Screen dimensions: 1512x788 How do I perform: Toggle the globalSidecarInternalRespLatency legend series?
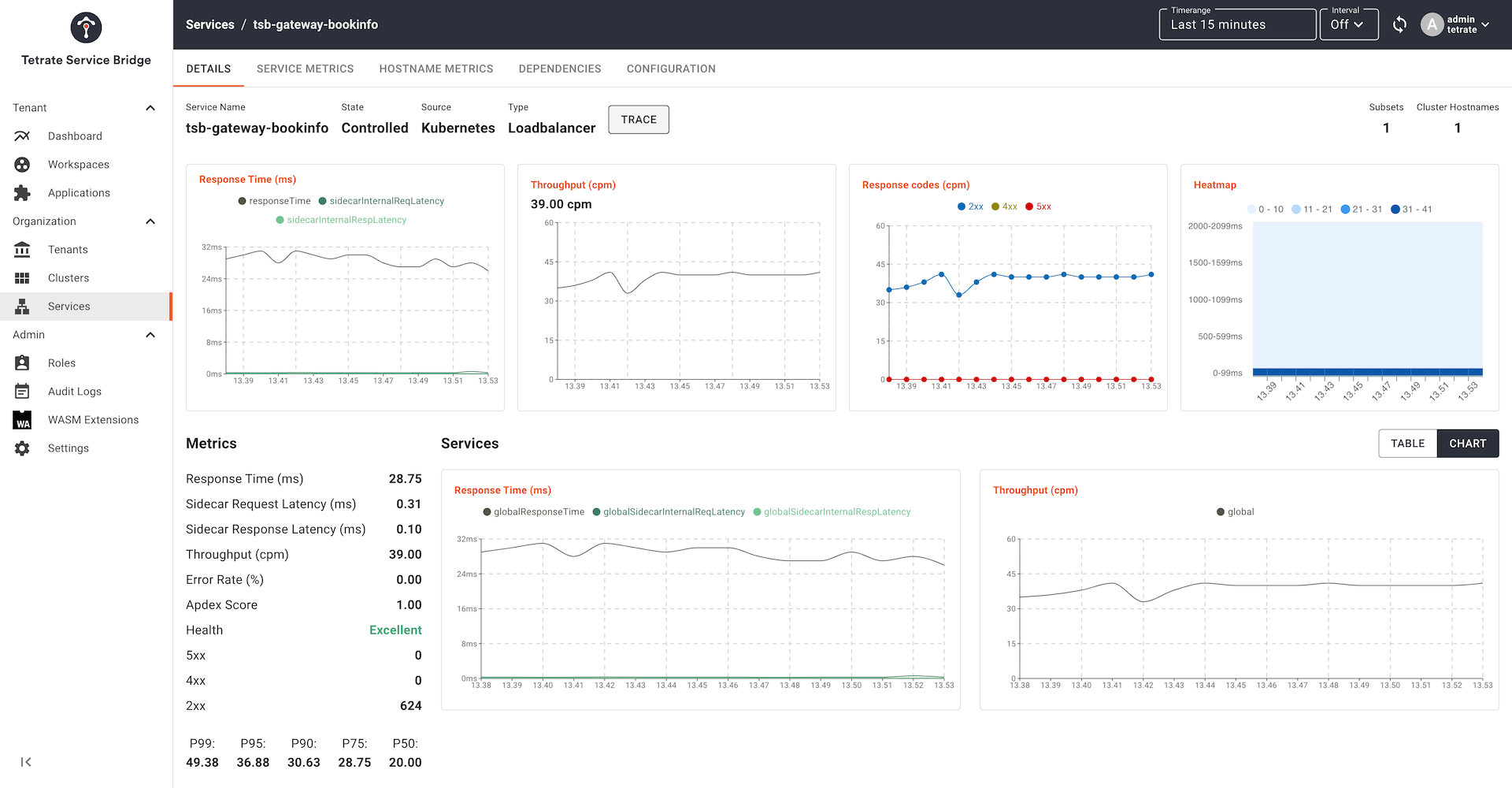pos(832,512)
